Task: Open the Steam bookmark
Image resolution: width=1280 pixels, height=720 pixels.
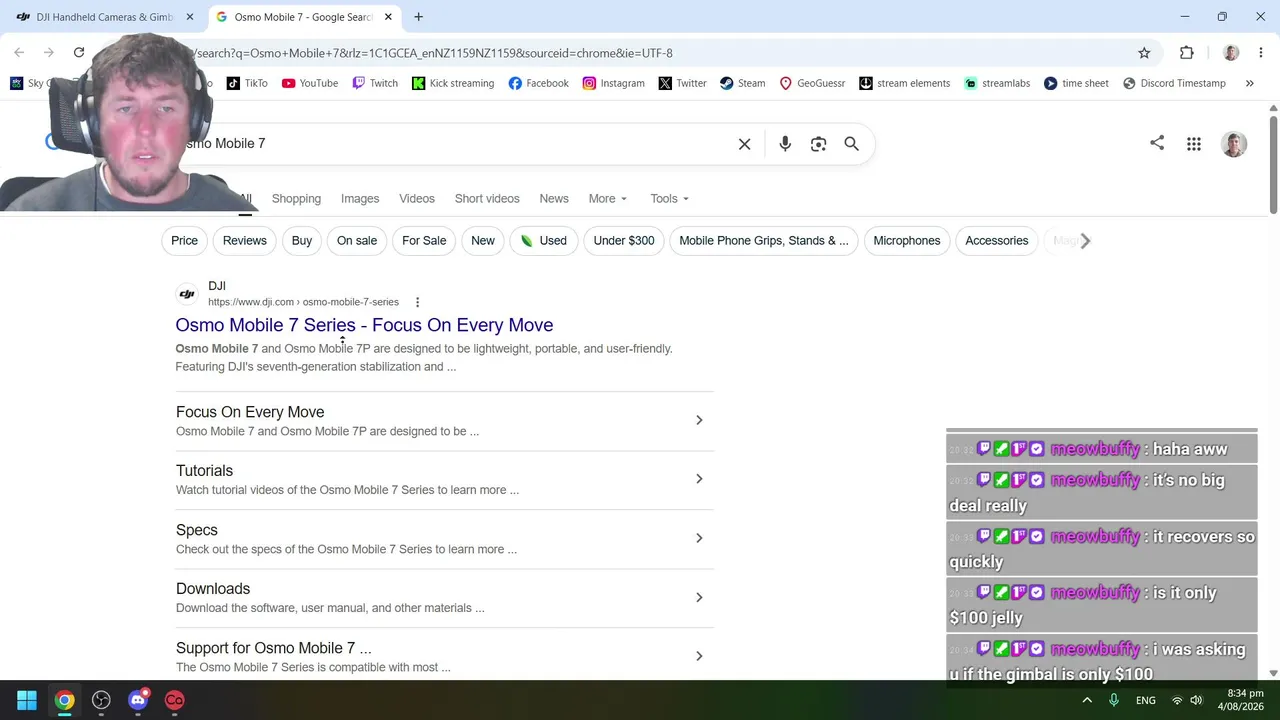Action: click(x=742, y=83)
